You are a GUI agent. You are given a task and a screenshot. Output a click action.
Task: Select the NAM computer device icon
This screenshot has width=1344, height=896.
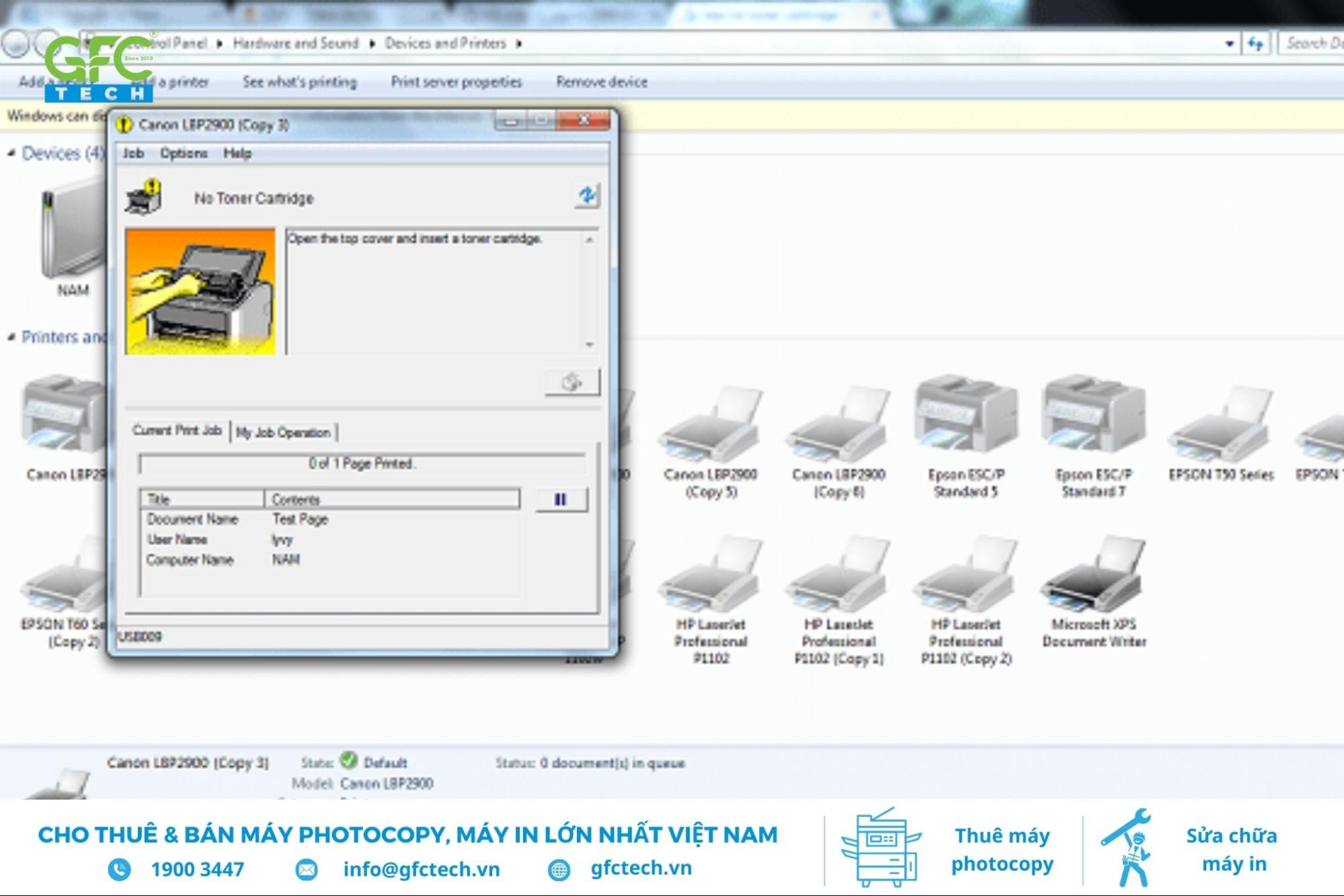coord(73,235)
